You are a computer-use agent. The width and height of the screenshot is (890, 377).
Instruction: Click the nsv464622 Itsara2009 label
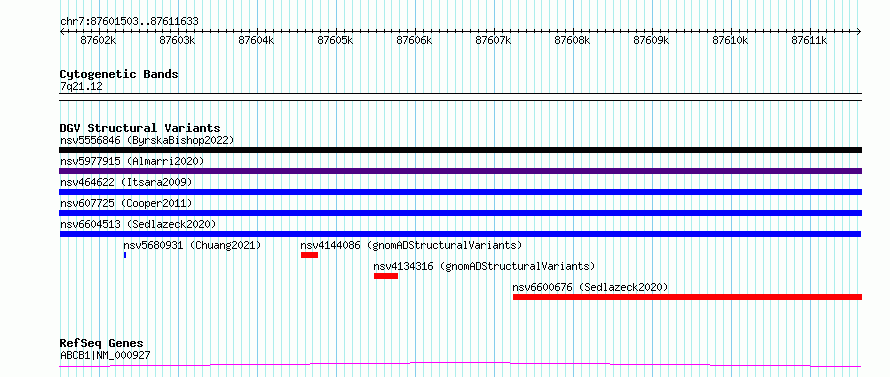(126, 182)
